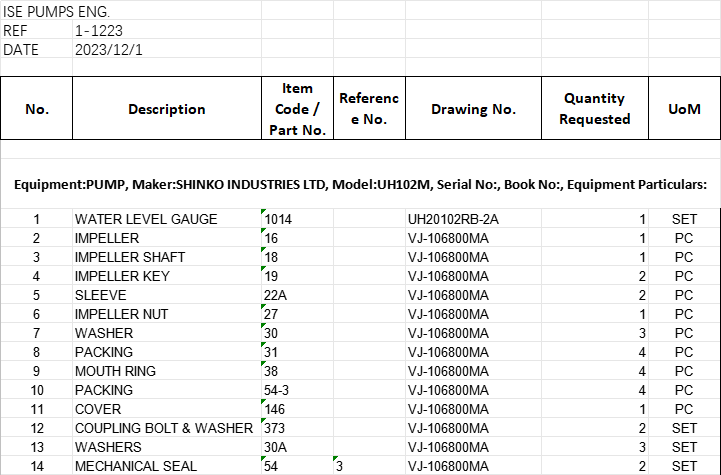Click item code 373 cell
This screenshot has height=475, width=721.
click(276, 428)
